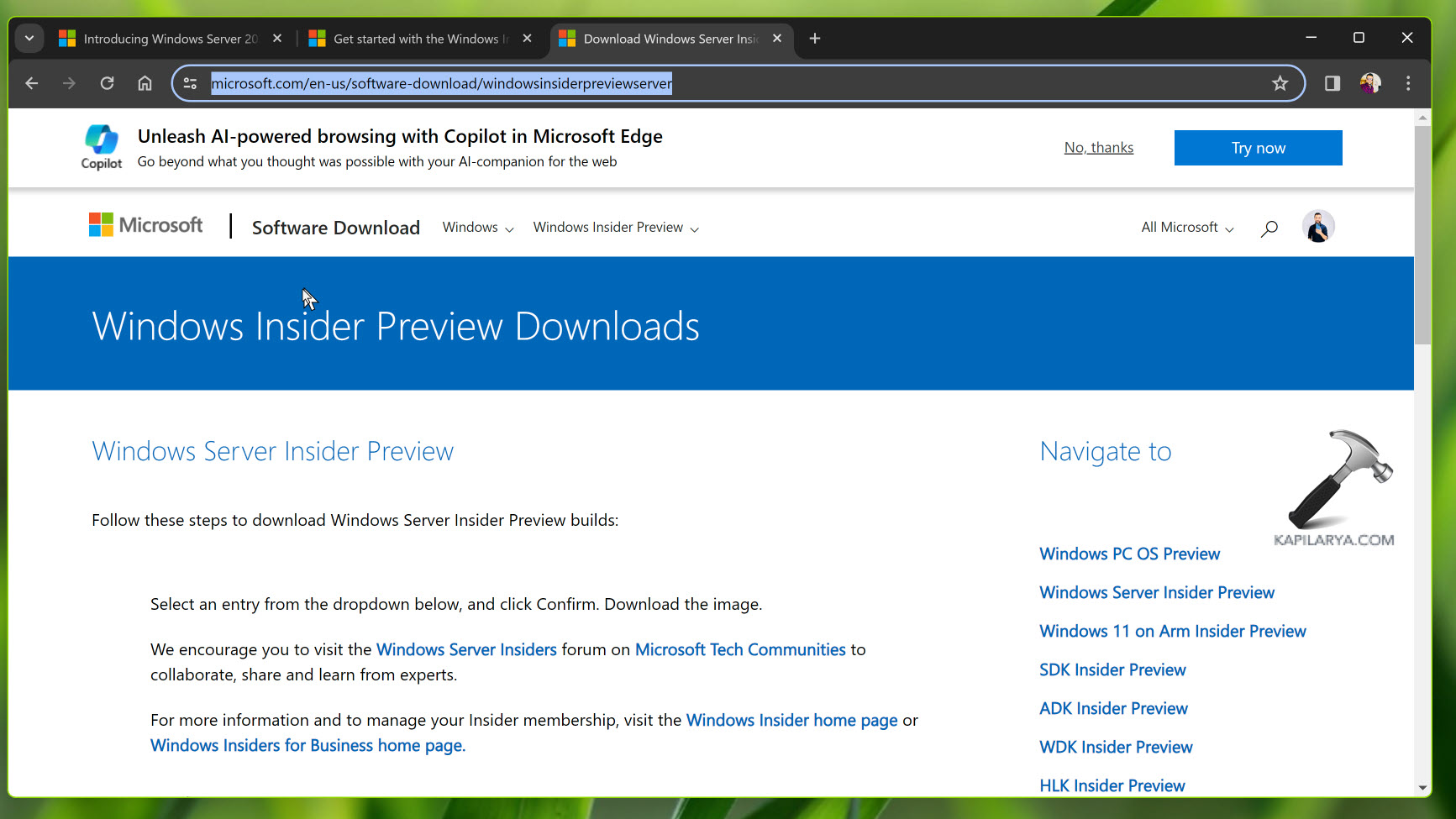Open the Windows dropdown menu
The height and width of the screenshot is (819, 1456).
click(x=476, y=227)
